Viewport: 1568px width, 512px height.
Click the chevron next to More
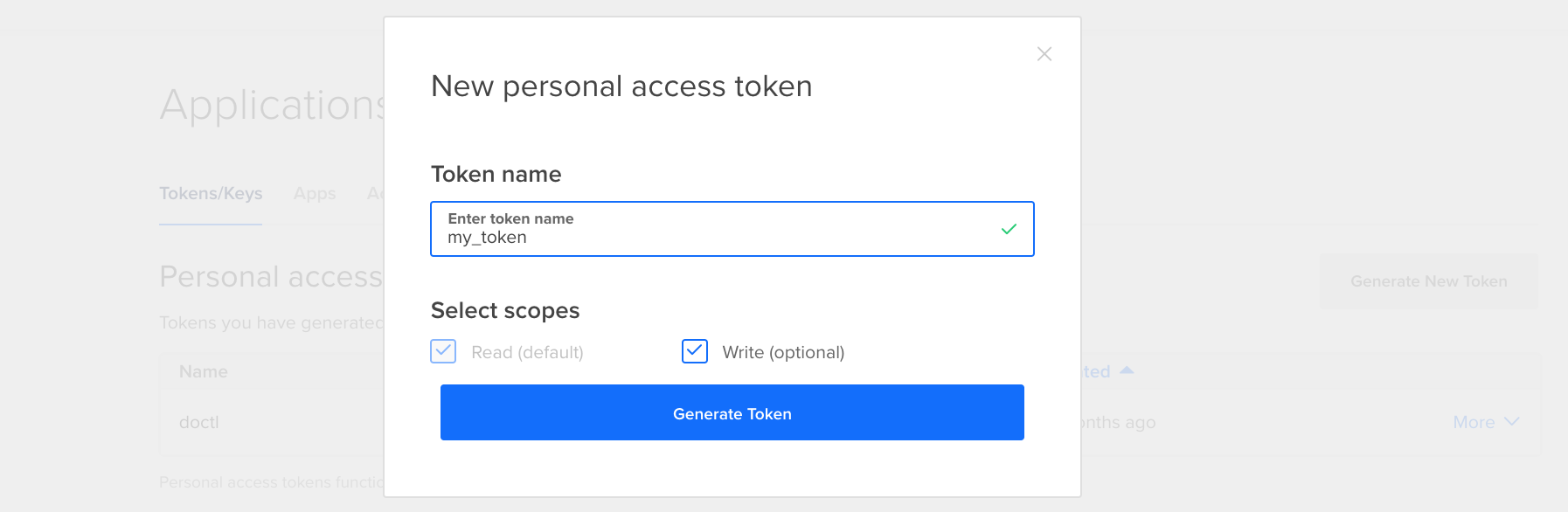pos(1512,422)
